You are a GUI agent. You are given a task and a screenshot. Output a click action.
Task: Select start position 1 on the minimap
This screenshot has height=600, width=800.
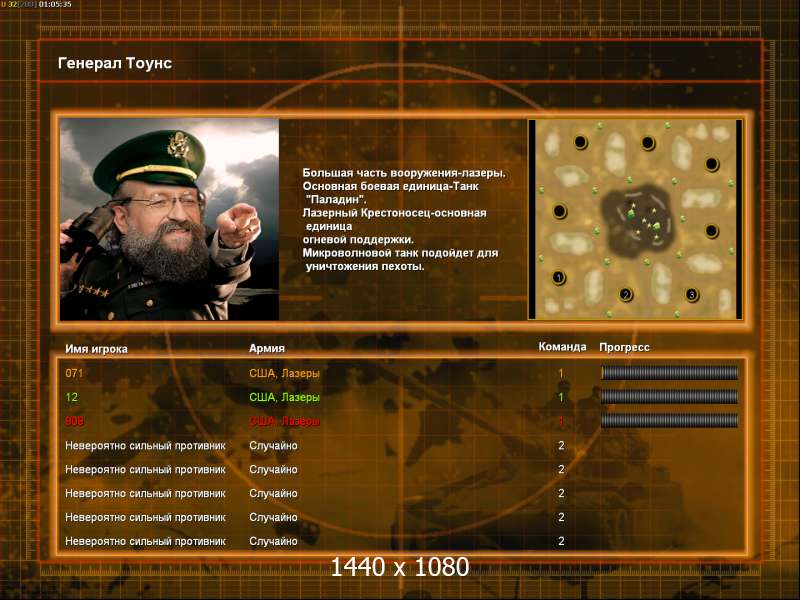pyautogui.click(x=559, y=278)
